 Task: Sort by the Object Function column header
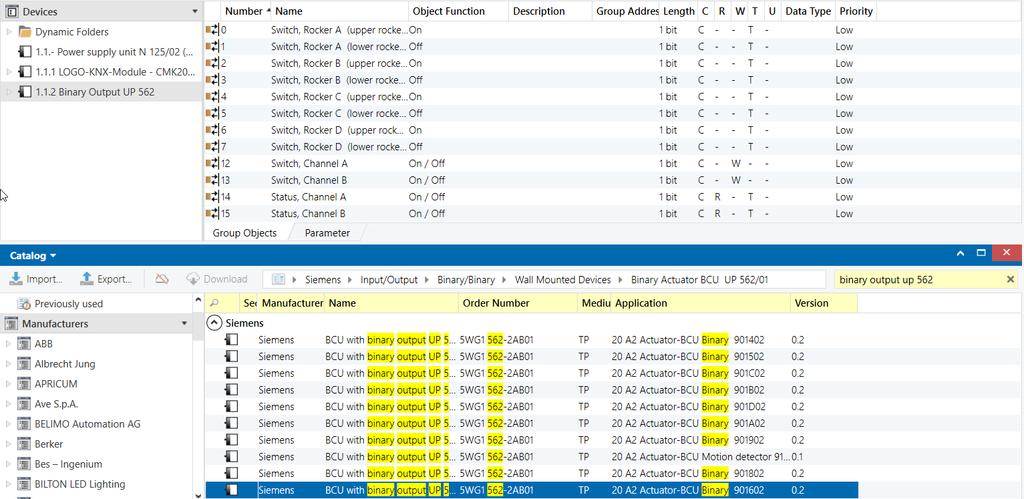point(458,11)
